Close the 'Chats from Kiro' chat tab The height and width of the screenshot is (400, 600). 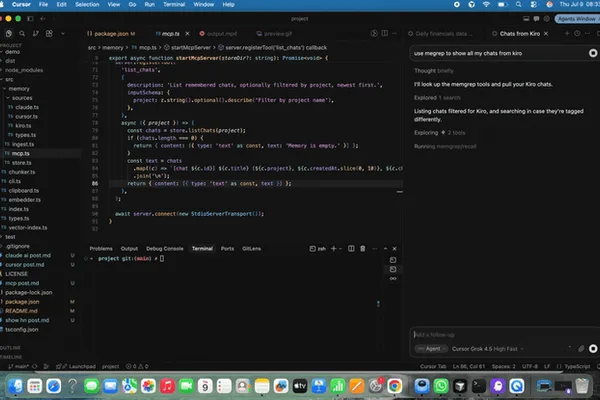click(x=546, y=34)
